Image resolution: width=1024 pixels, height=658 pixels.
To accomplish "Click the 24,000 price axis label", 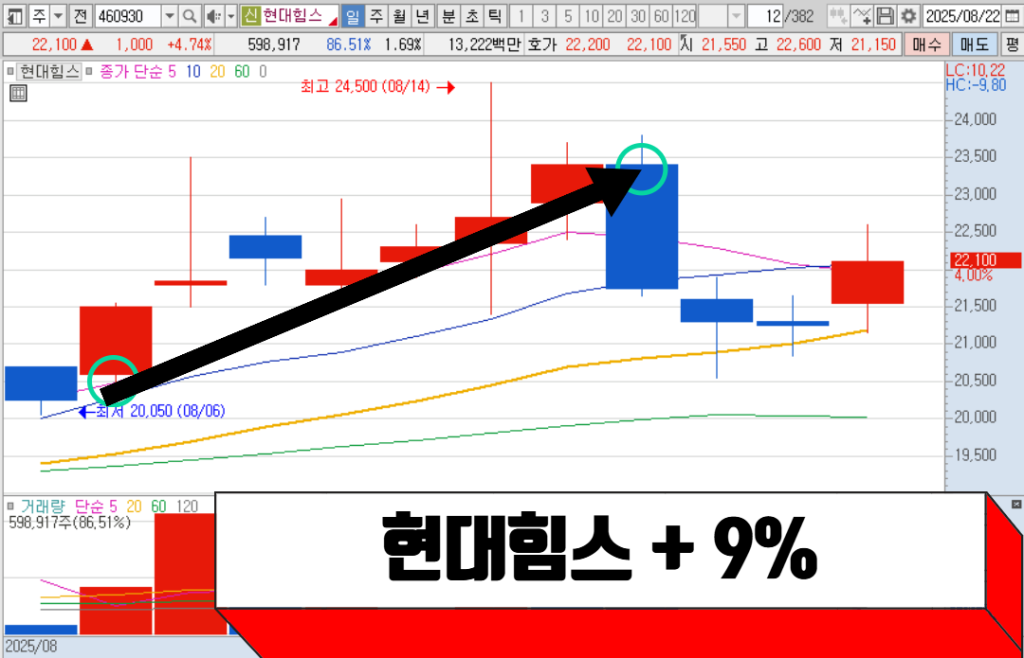I will point(974,120).
